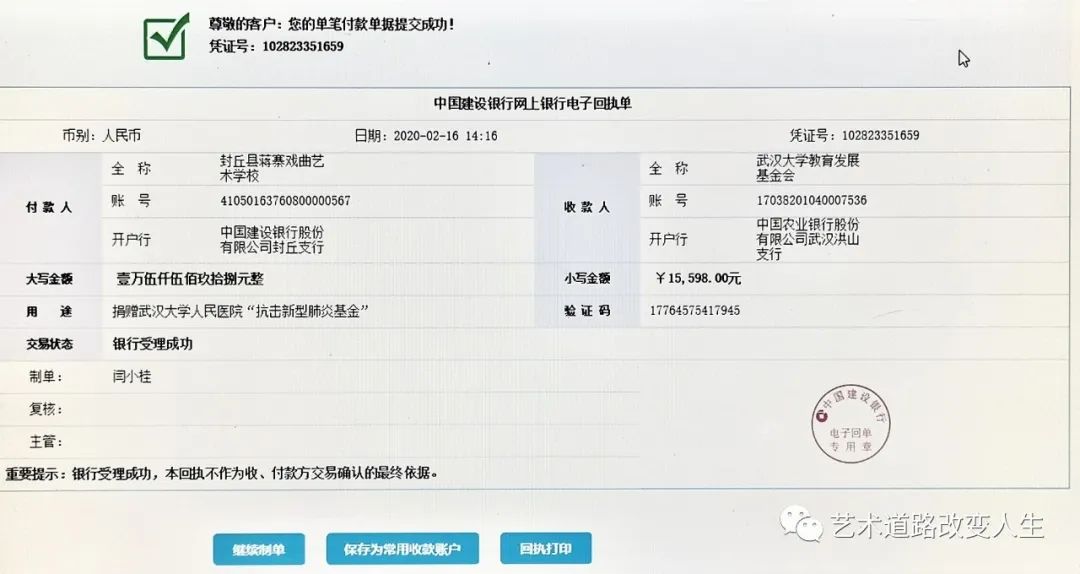Select the amount in words 壹万伍仟伍佰玖拾捌元整
Screen dimensions: 1080x574
189,278
